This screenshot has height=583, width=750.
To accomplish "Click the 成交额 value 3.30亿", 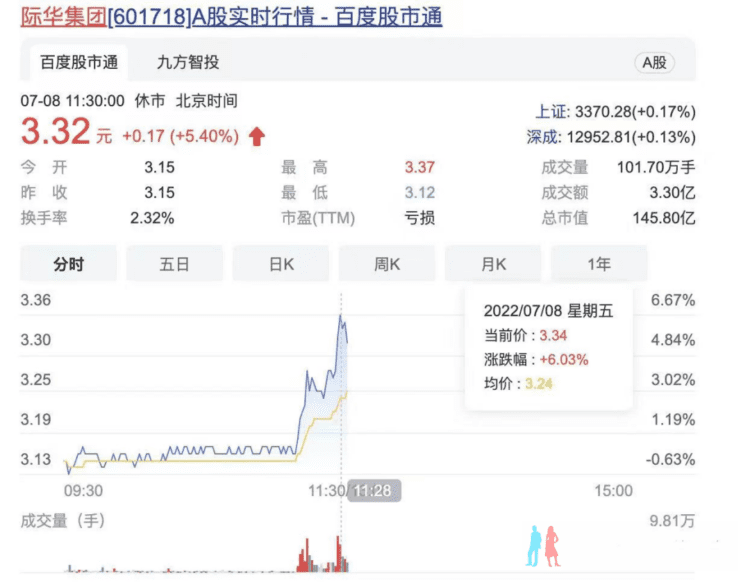I will coord(672,193).
